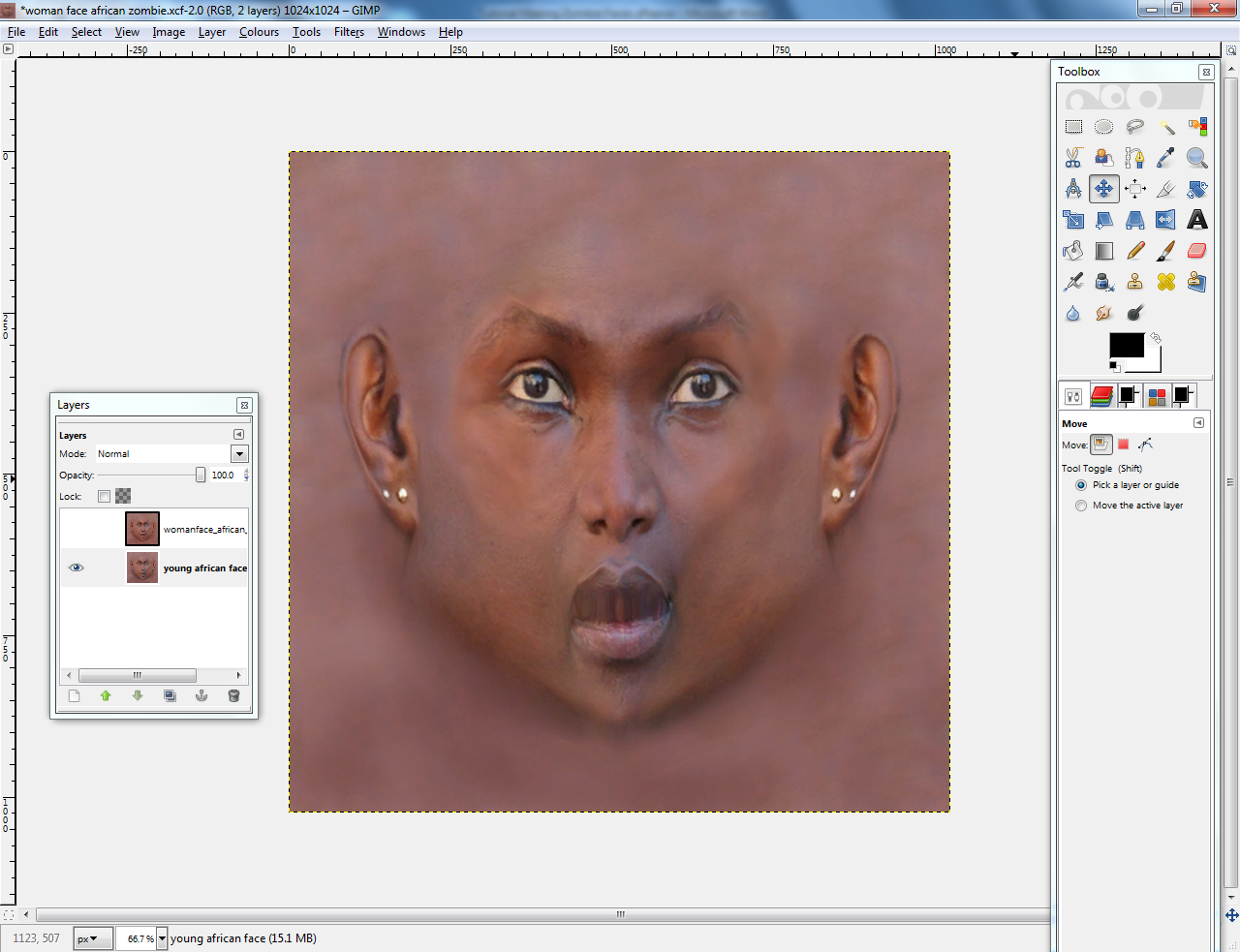The image size is (1240, 952).
Task: Select the Perspective Clone tool
Action: coord(1197,282)
